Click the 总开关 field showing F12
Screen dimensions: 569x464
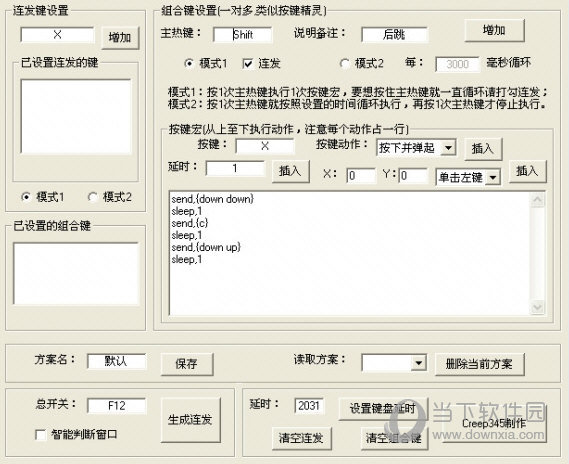(116, 406)
